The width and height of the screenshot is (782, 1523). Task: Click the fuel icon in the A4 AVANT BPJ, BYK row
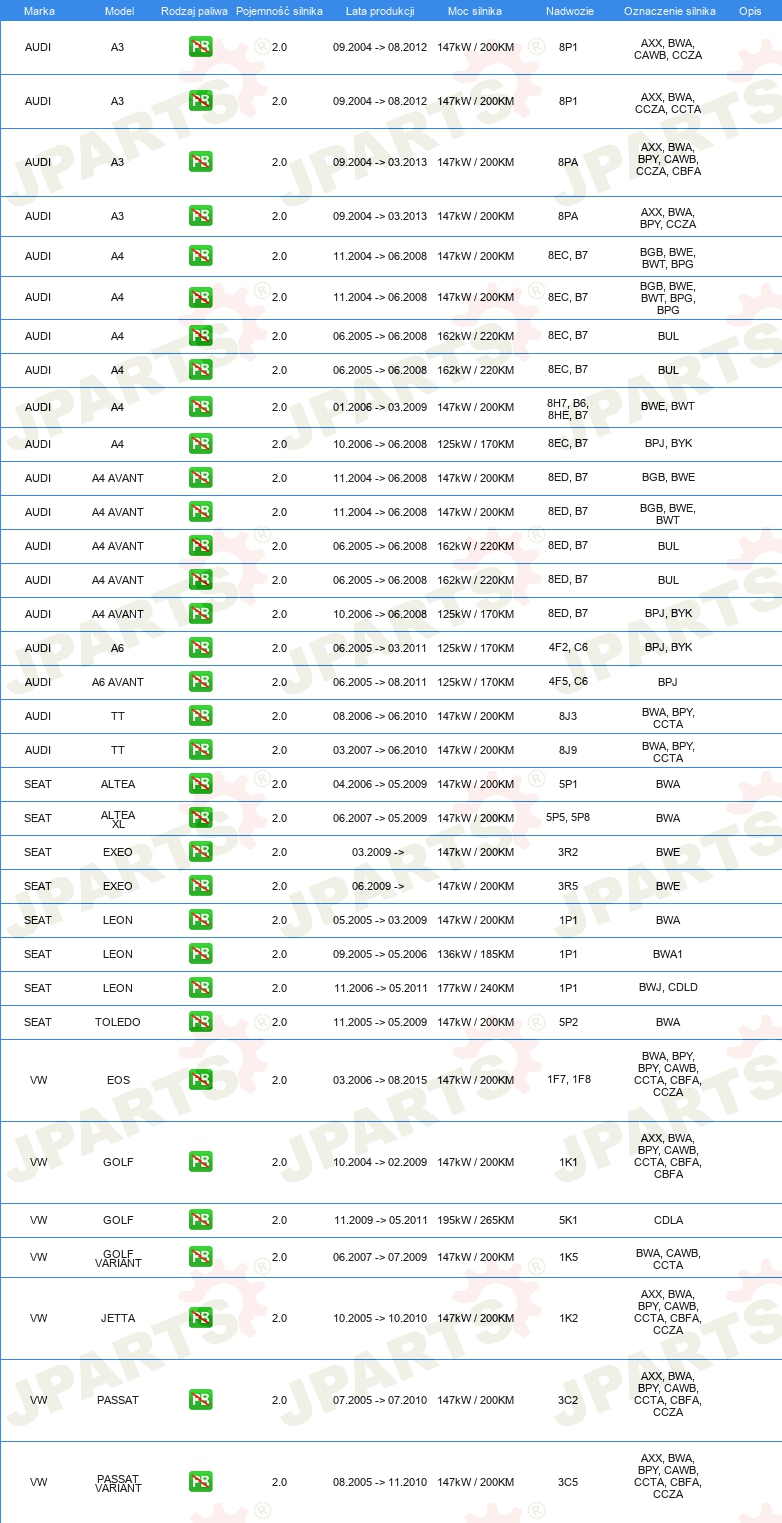click(x=200, y=614)
